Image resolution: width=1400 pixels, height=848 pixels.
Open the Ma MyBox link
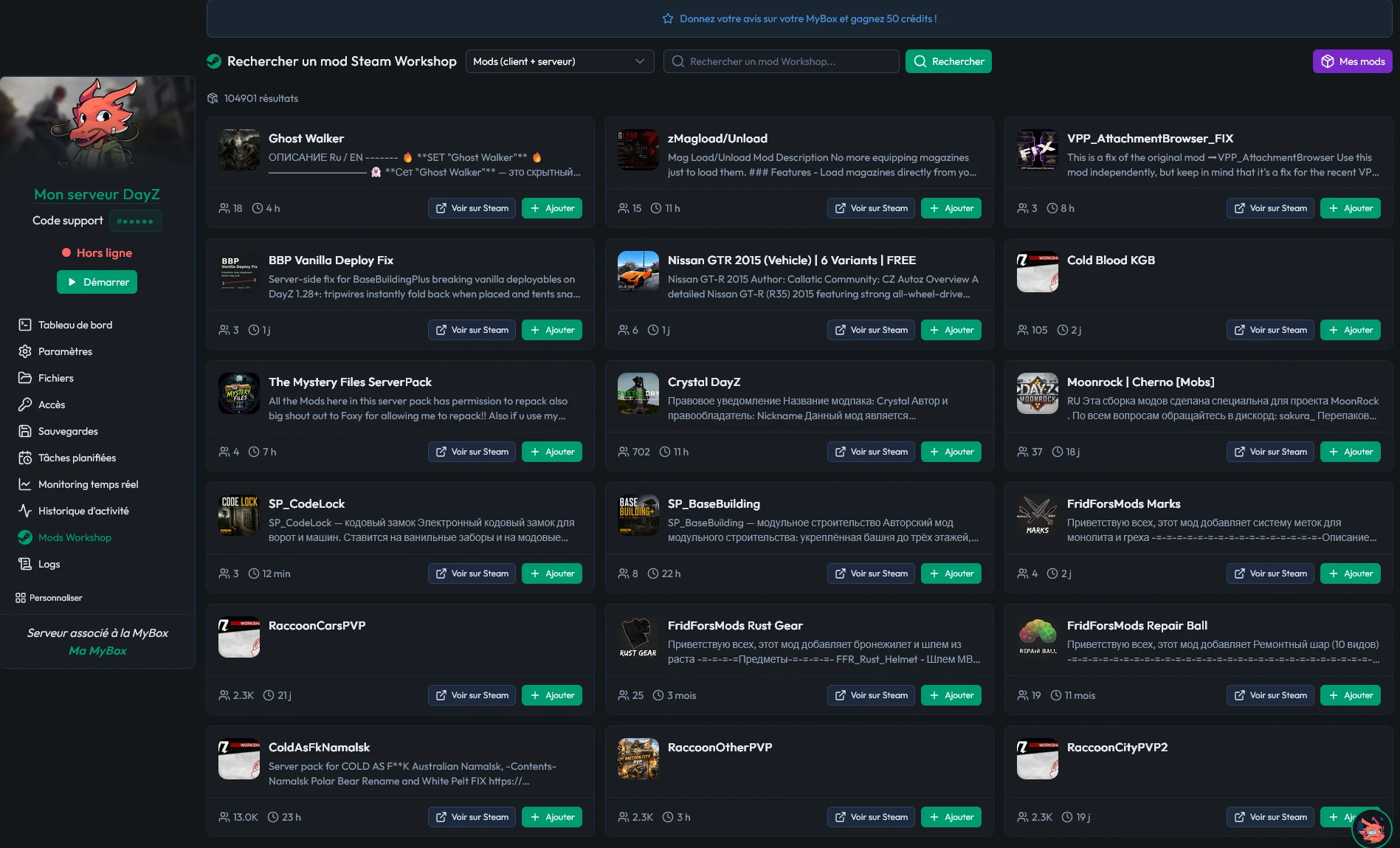(x=97, y=650)
